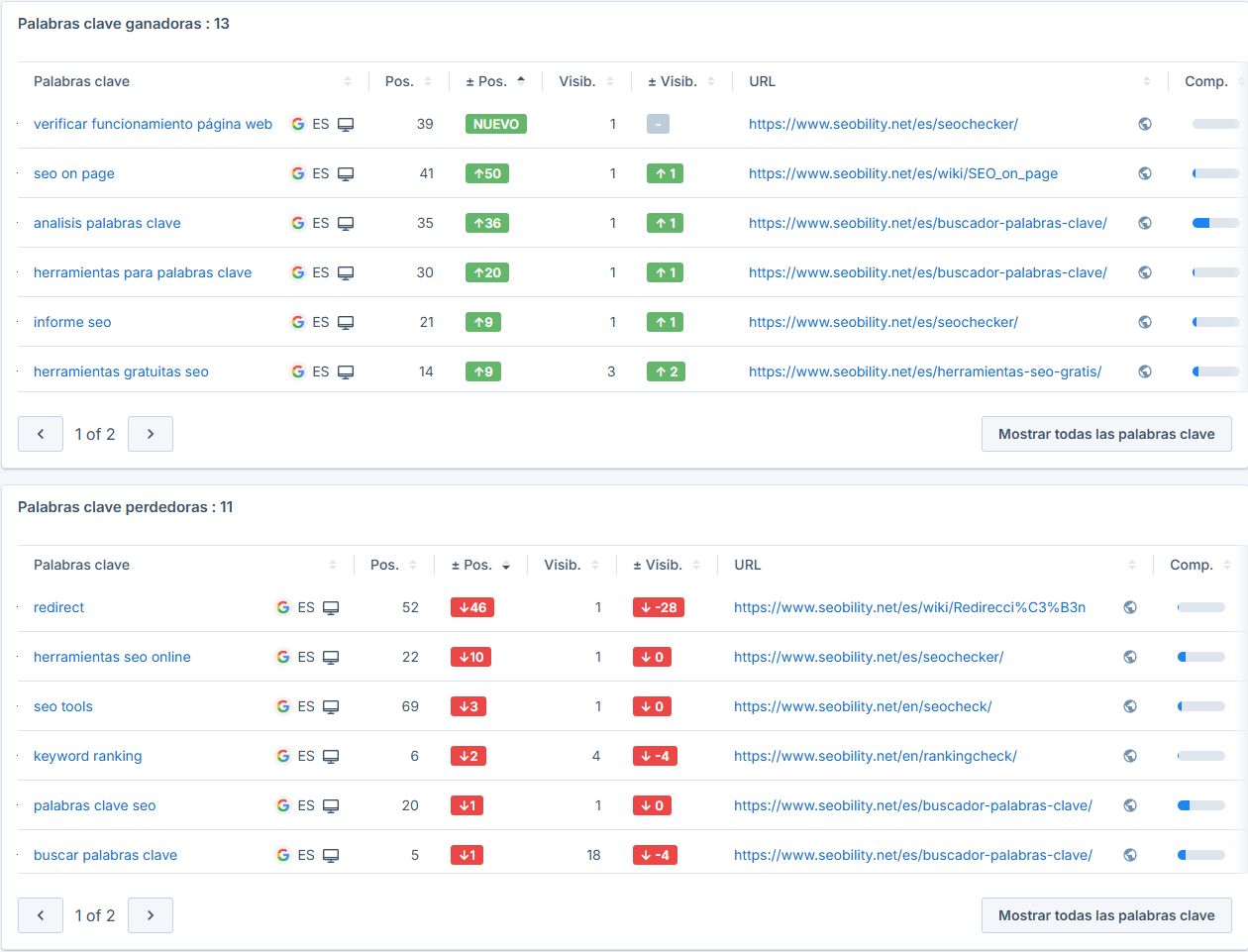Click globe icon in 'herramientas gratuitas seo' row
Viewport: 1248px width, 952px height.
[x=1145, y=371]
